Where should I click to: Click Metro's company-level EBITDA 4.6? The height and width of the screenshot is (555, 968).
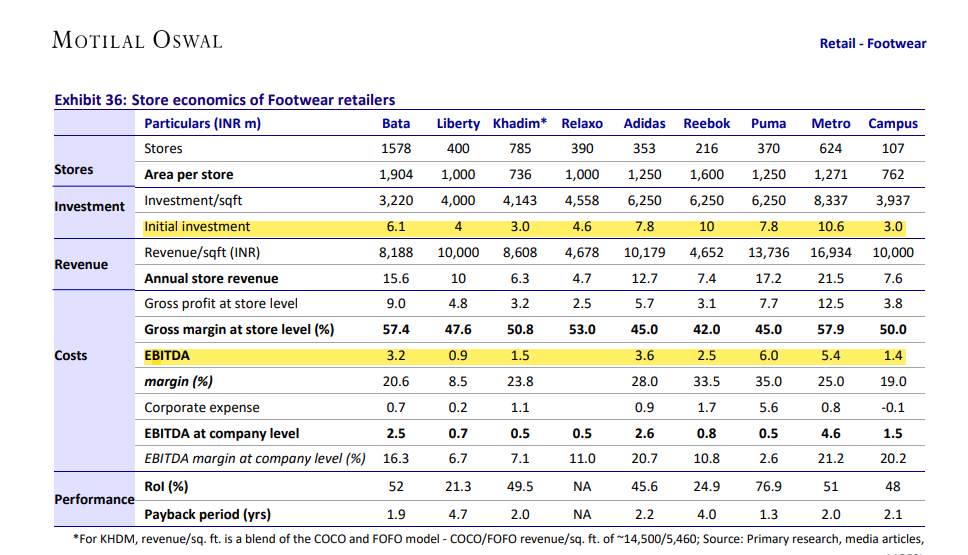click(830, 433)
